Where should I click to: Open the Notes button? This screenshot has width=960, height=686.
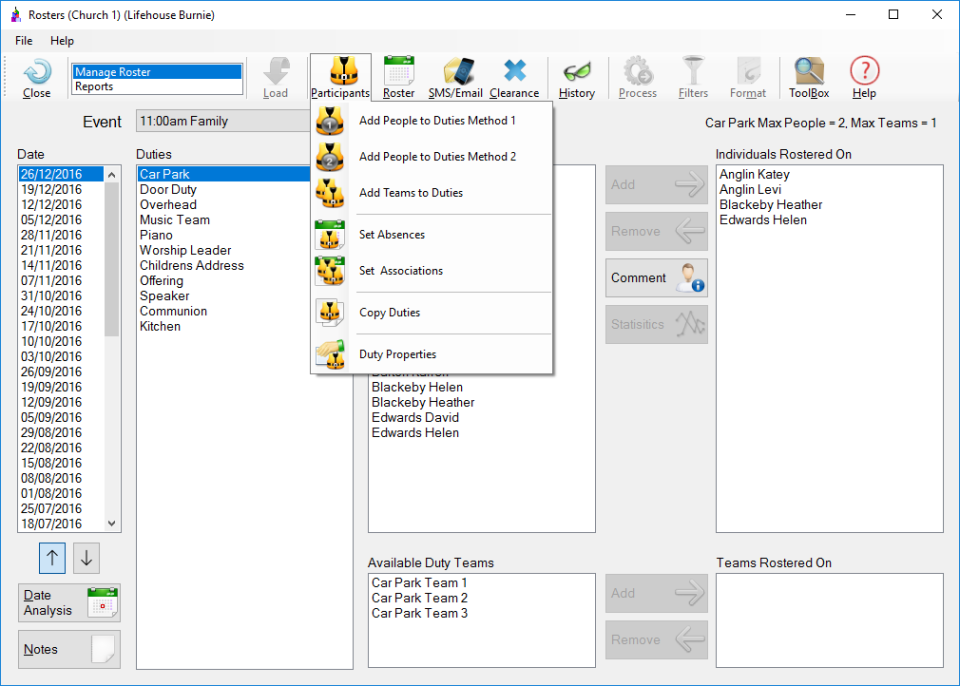[69, 649]
